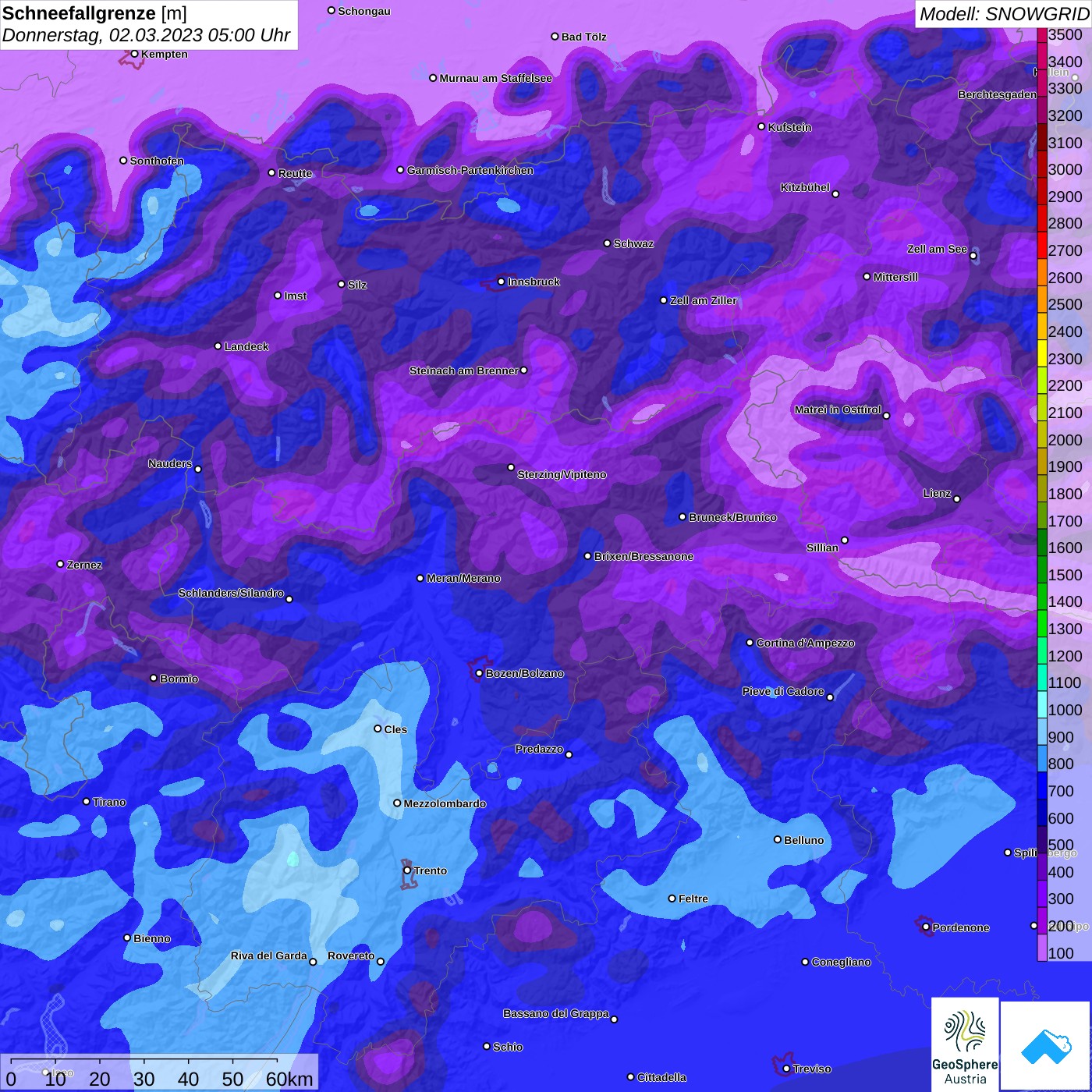Click the Steinach am Brenner label
The image size is (1092, 1092).
(464, 370)
